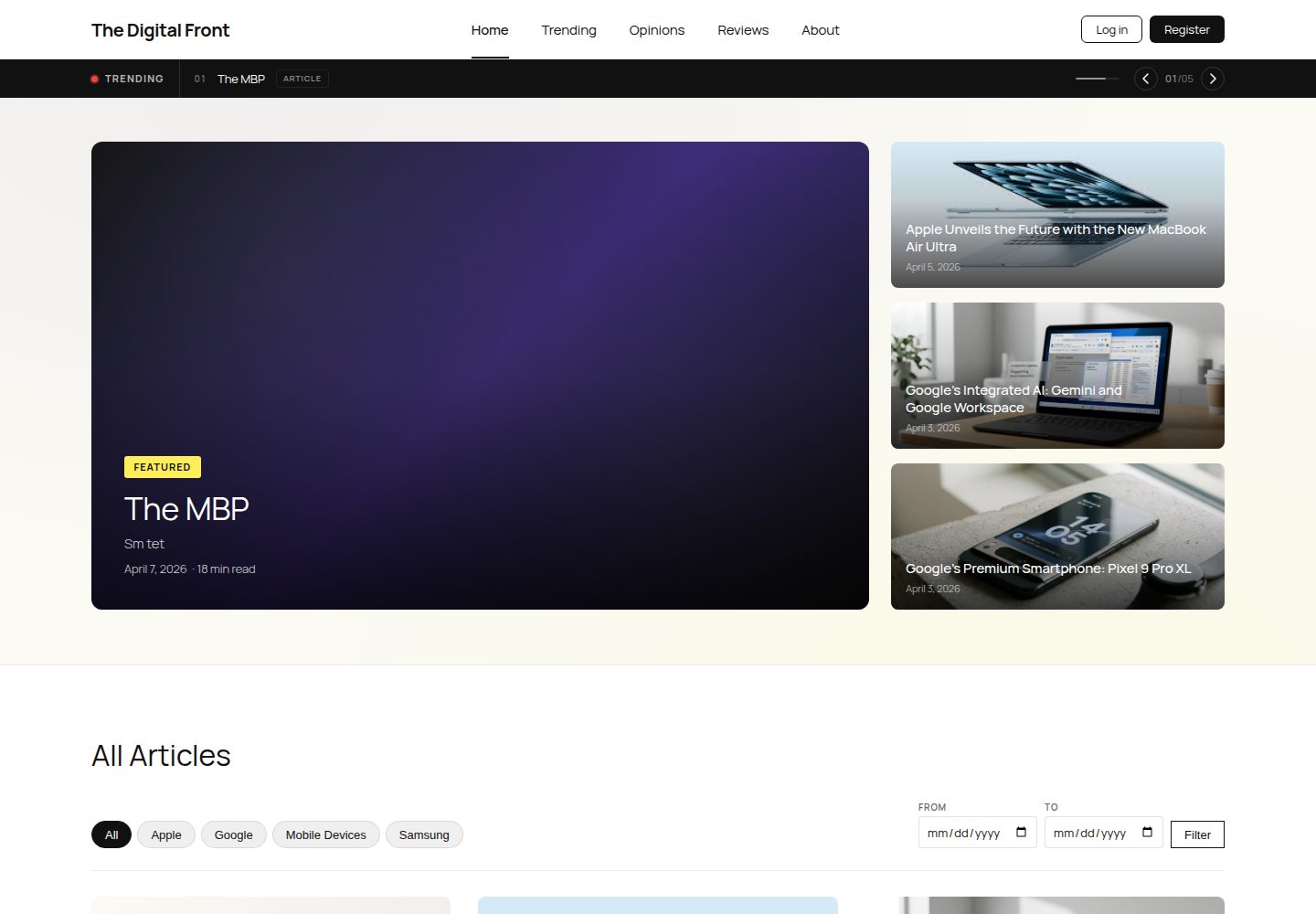Screen dimensions: 1316x914
Task: Open calendar picker in FROM date field
Action: click(1022, 833)
